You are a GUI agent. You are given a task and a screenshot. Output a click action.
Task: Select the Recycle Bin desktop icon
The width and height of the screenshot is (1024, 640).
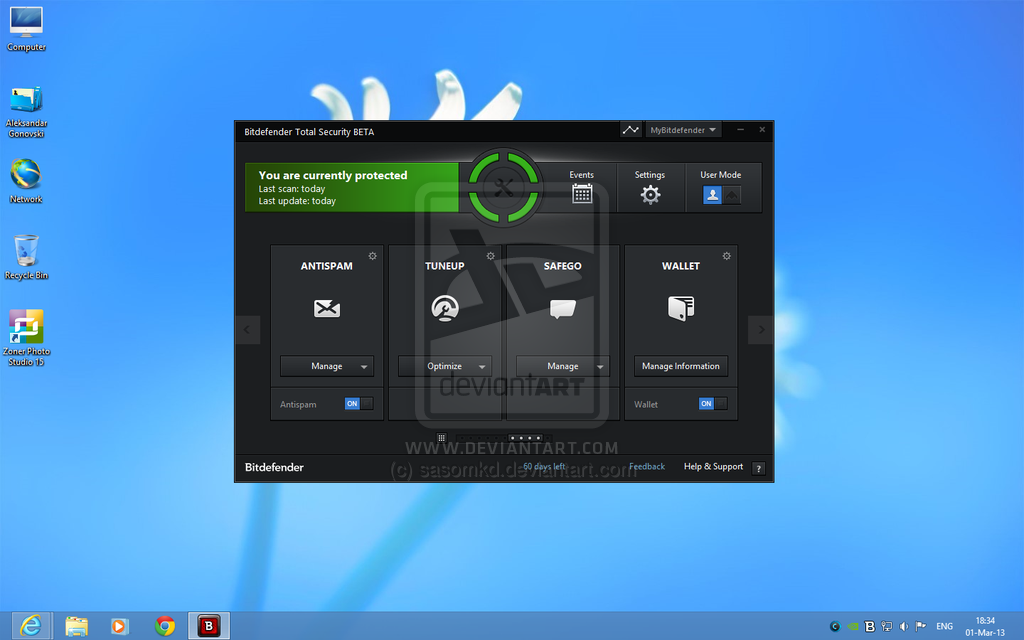[x=26, y=257]
